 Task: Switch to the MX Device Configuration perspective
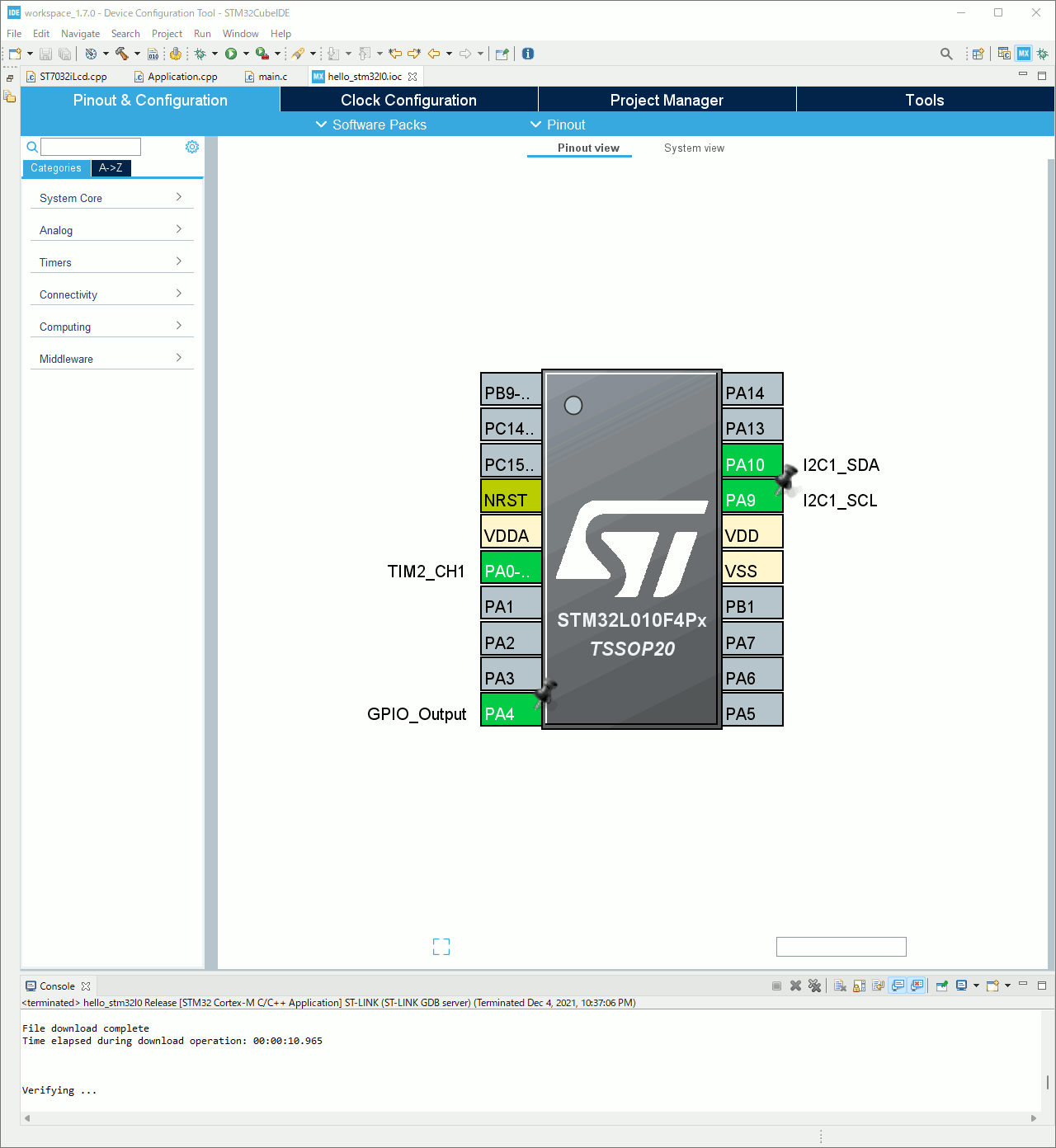click(1024, 54)
